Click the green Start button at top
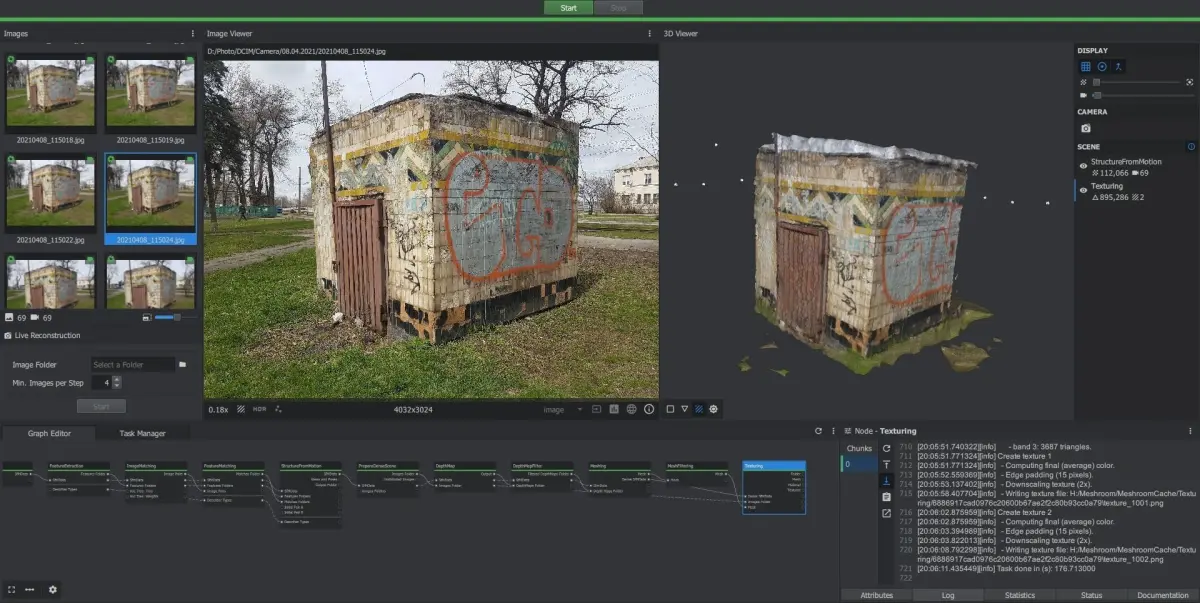 click(x=568, y=8)
